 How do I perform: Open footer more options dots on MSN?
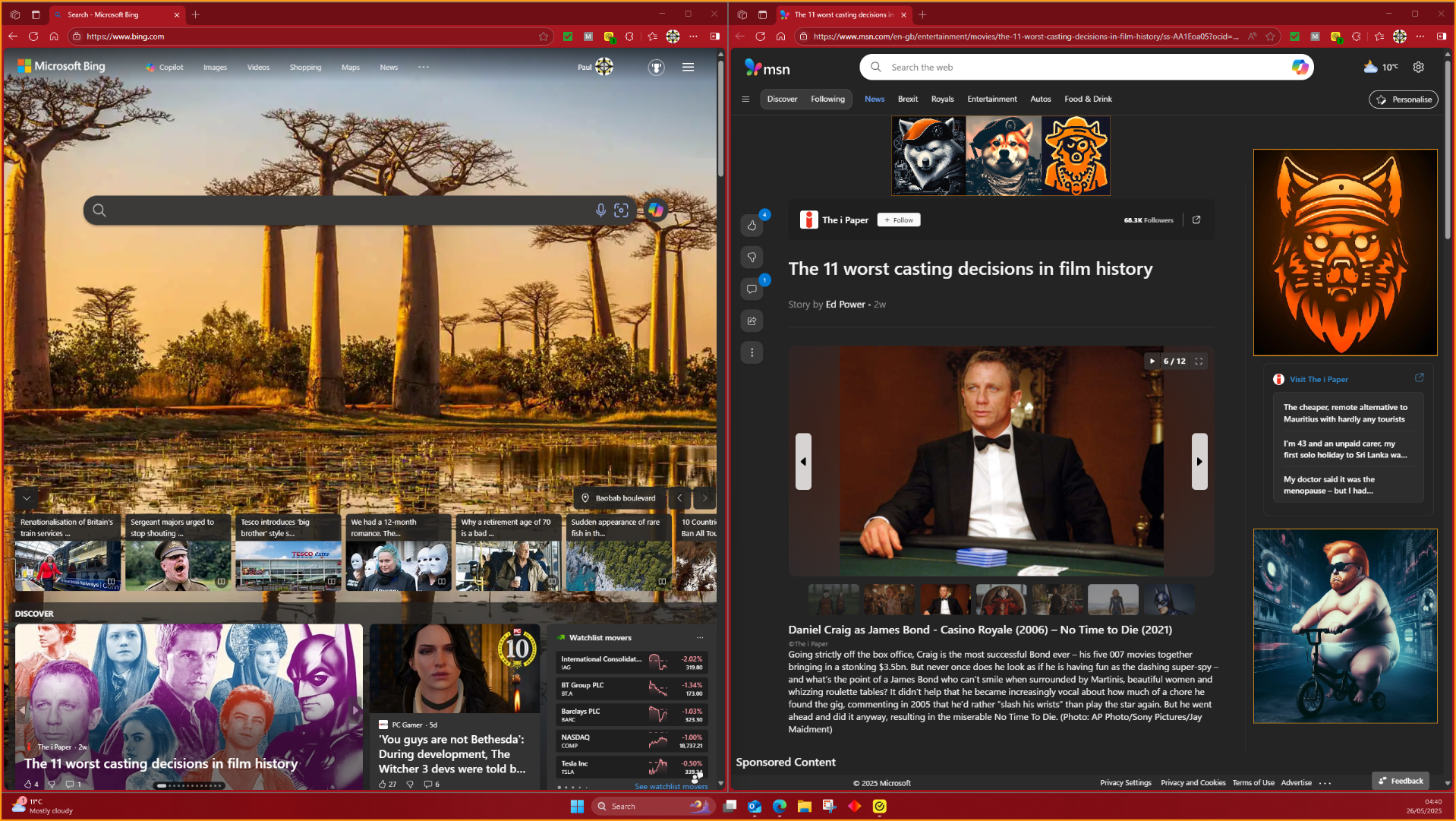(1325, 783)
